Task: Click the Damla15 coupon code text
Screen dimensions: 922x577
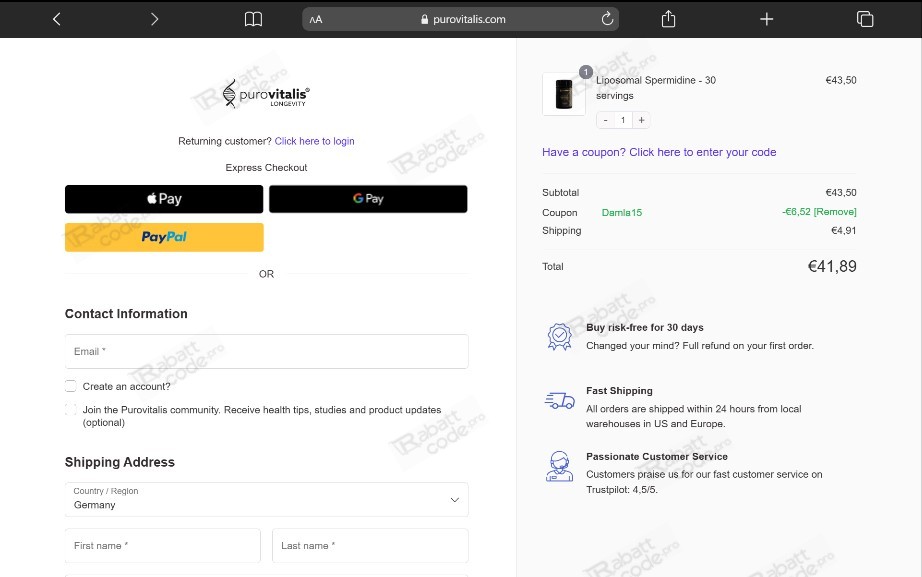Action: pyautogui.click(x=622, y=213)
